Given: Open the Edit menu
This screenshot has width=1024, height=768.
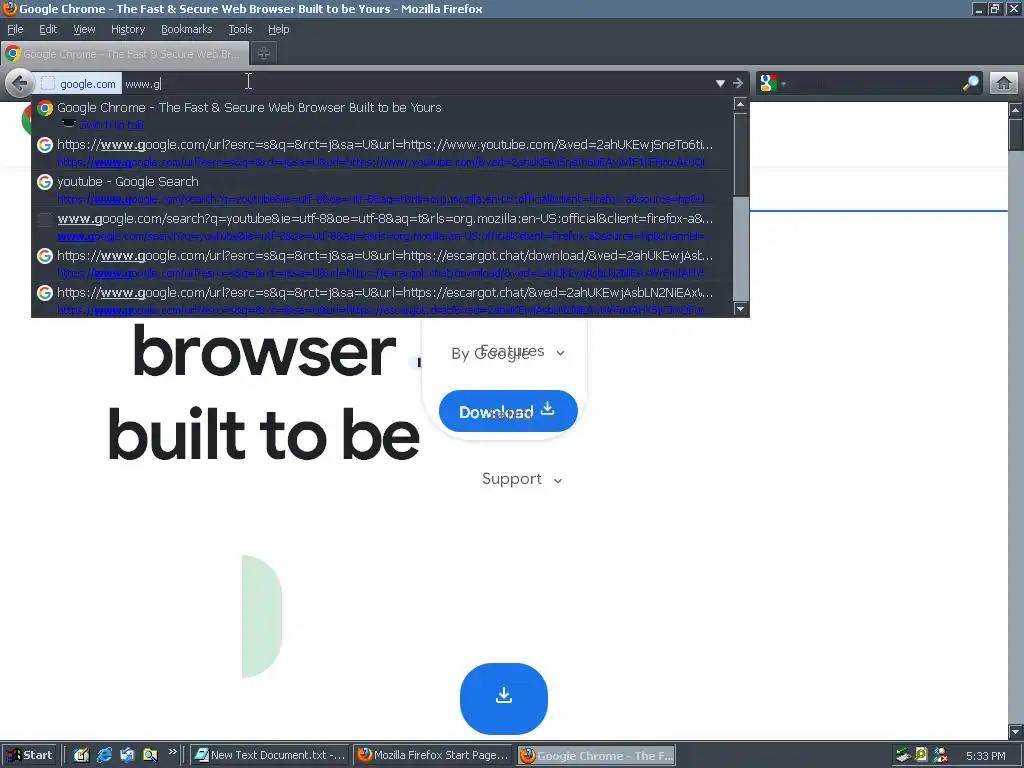Looking at the screenshot, I should (x=48, y=29).
